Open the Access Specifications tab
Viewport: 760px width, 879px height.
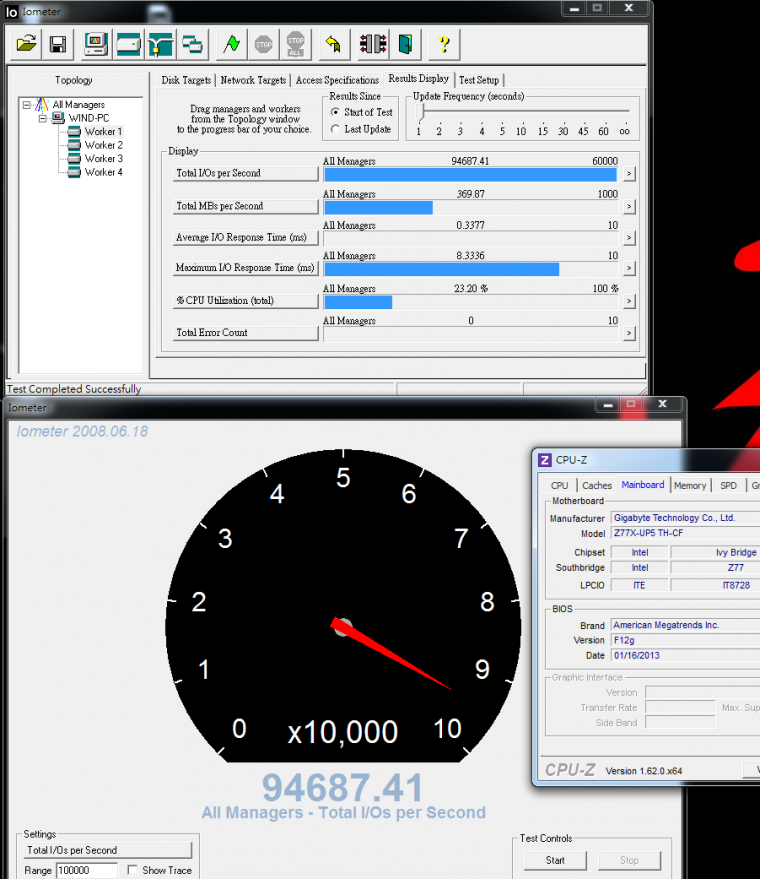pos(337,80)
